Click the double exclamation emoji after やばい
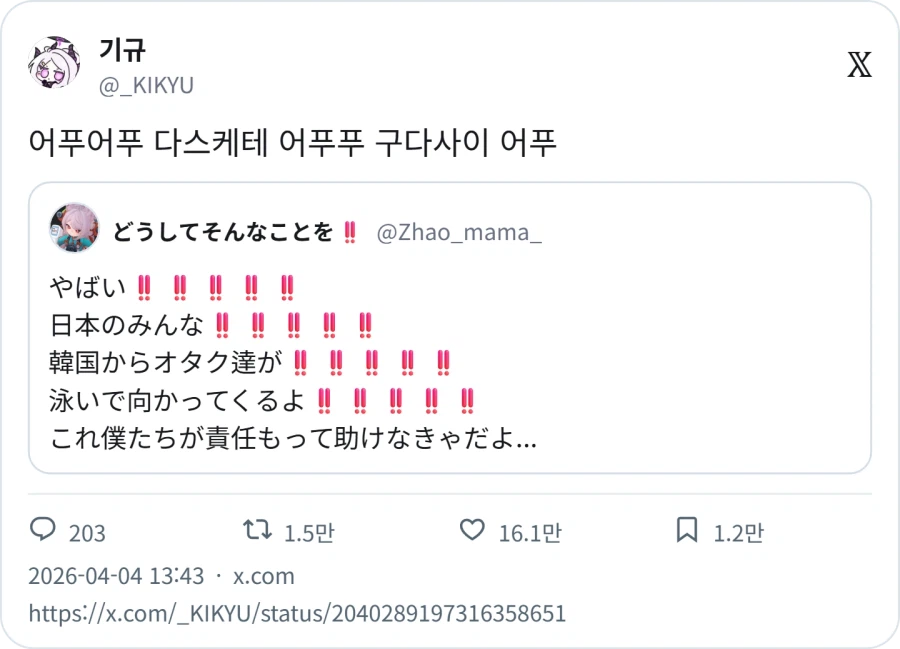The image size is (900, 649). 140,286
